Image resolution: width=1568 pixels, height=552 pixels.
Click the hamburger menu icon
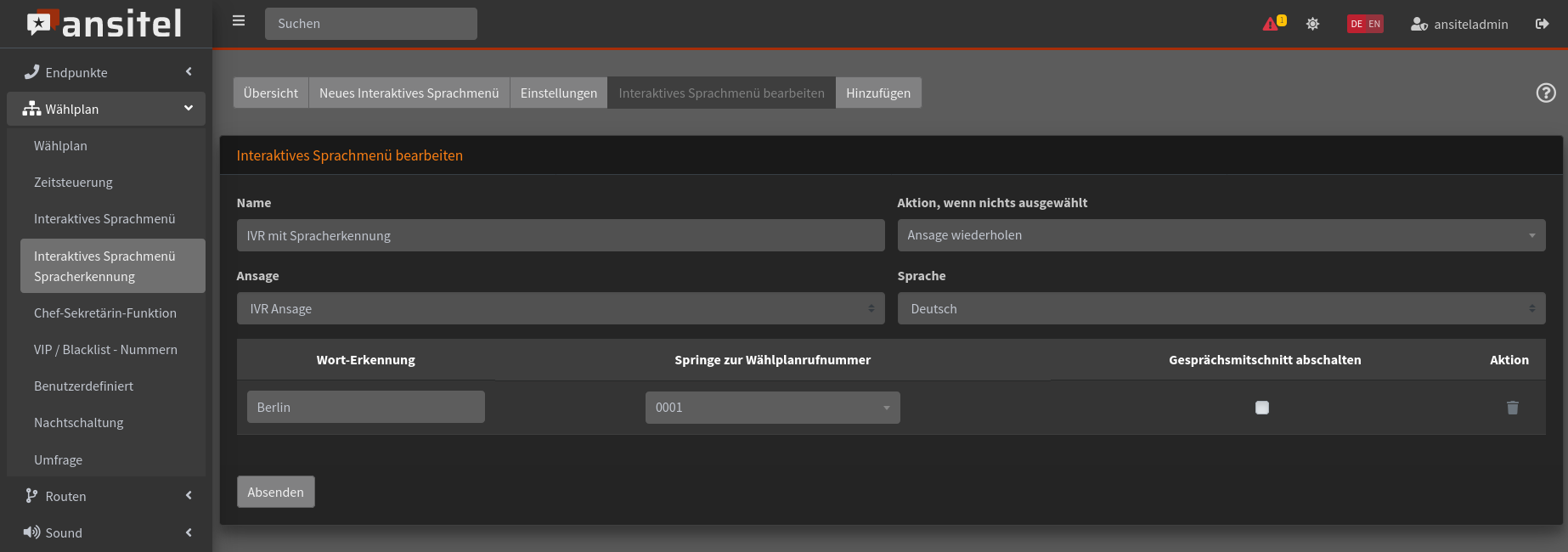[239, 21]
